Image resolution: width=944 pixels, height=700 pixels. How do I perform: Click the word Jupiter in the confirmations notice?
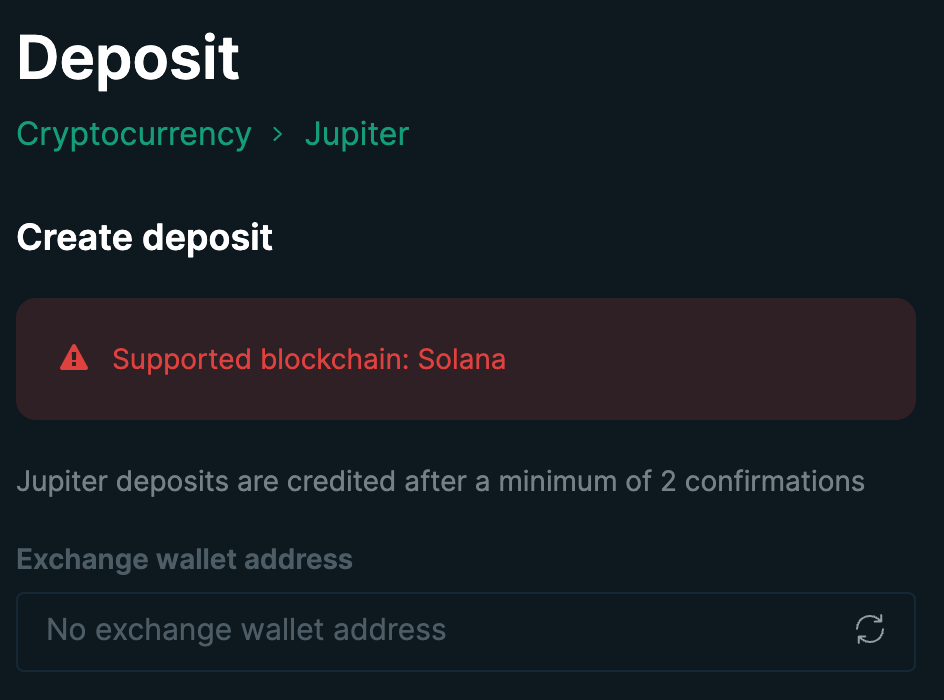click(63, 482)
